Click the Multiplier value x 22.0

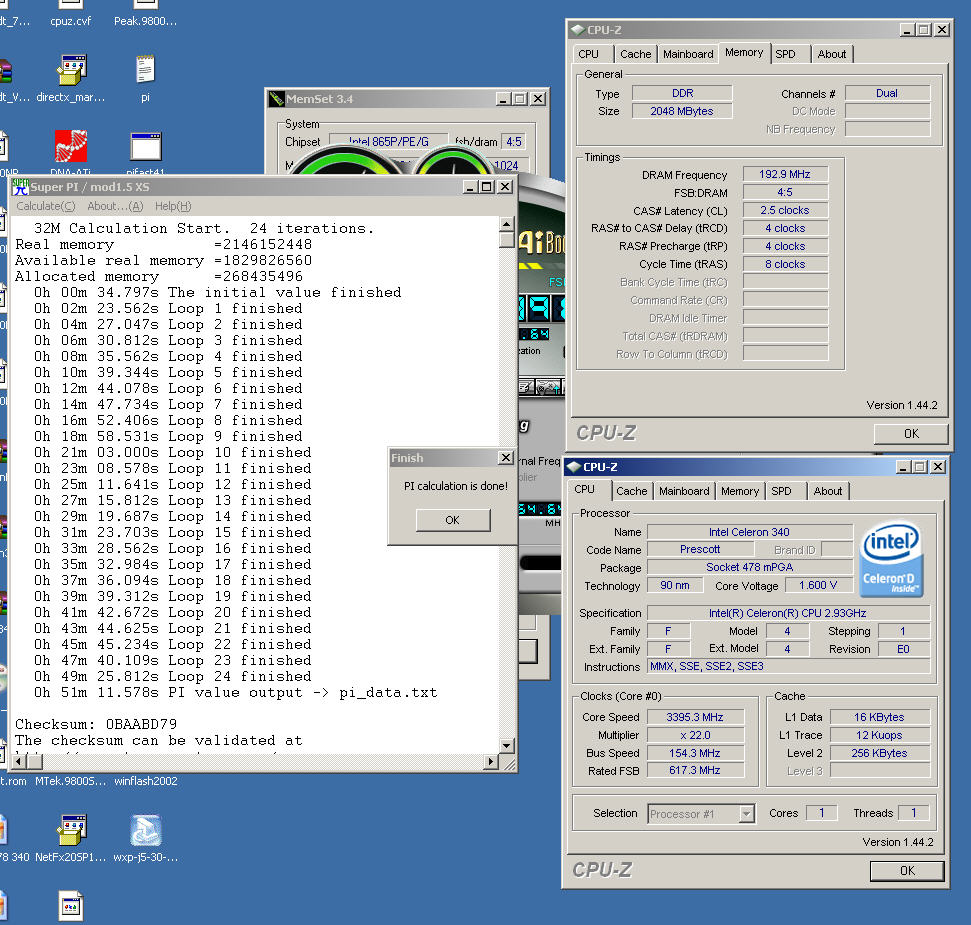(x=695, y=736)
